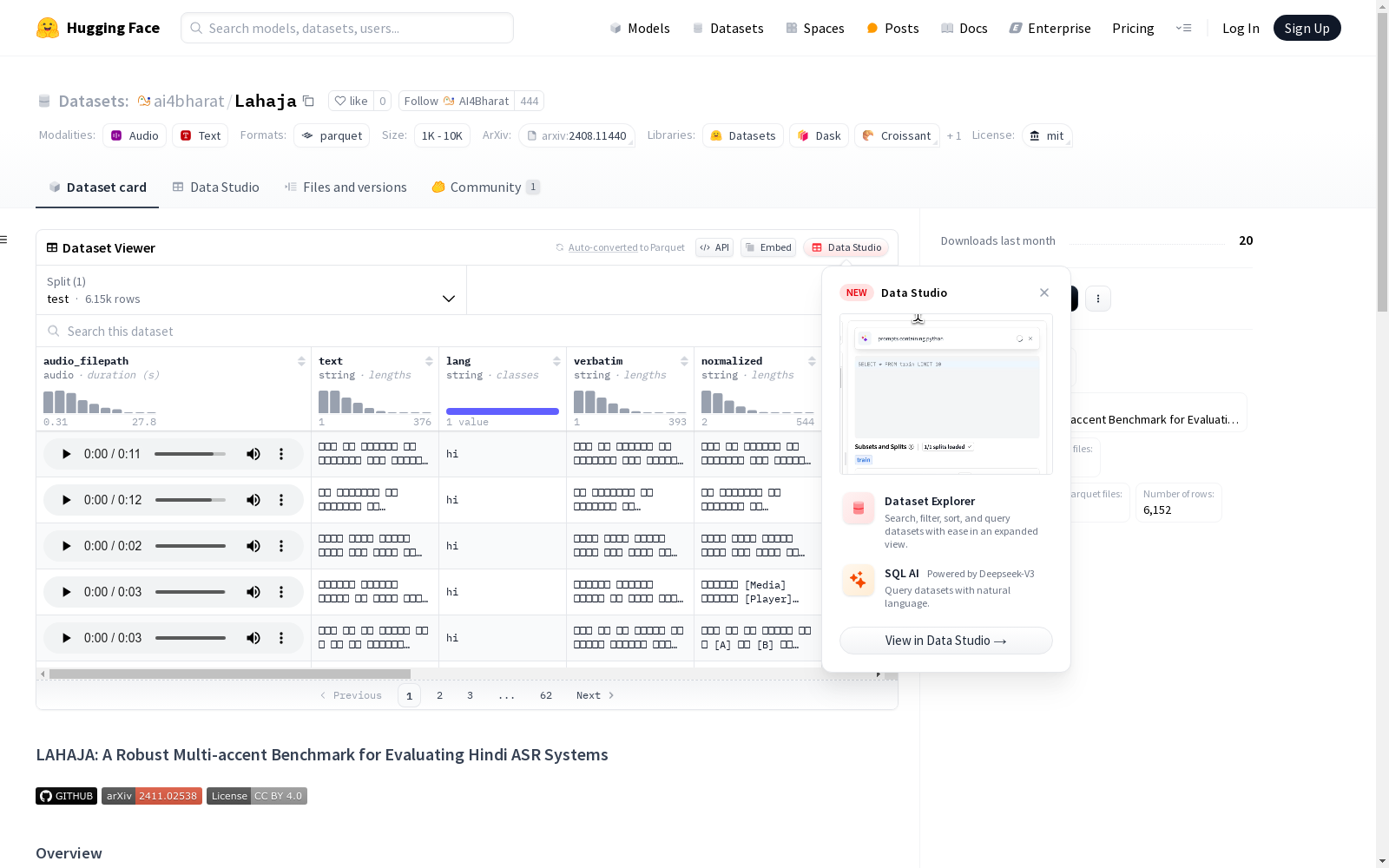Click the Log In link
Viewport: 1389px width, 868px height.
click(x=1241, y=28)
